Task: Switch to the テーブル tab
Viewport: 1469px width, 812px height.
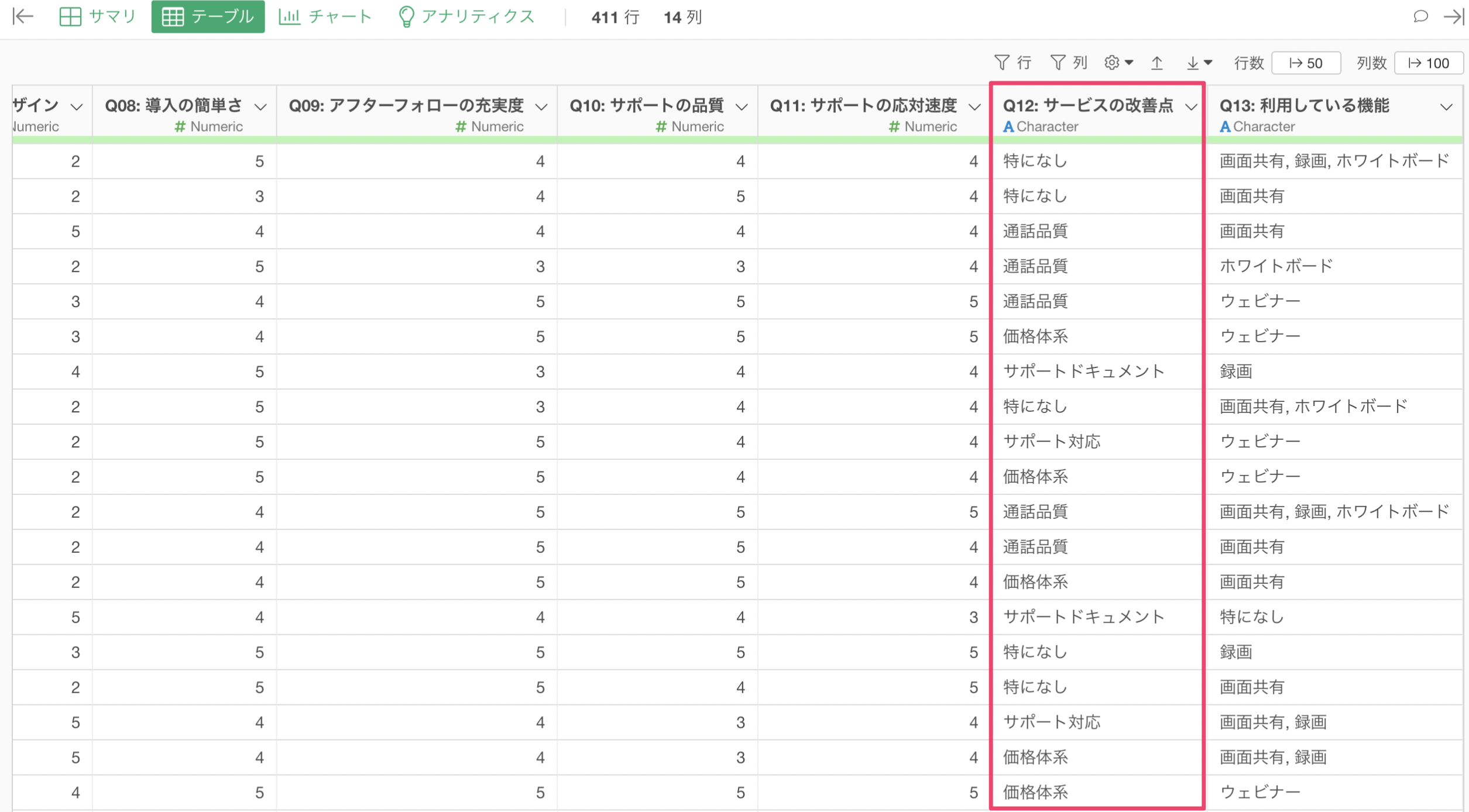Action: 208,16
